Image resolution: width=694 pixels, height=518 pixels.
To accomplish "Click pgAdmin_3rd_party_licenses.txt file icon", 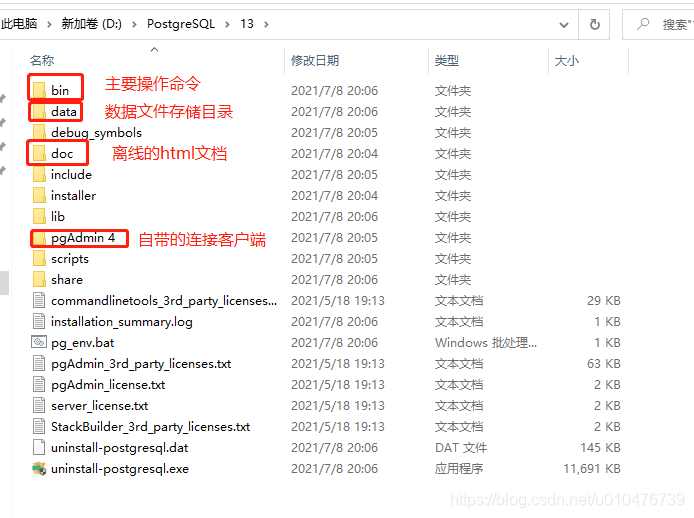I will 39,363.
